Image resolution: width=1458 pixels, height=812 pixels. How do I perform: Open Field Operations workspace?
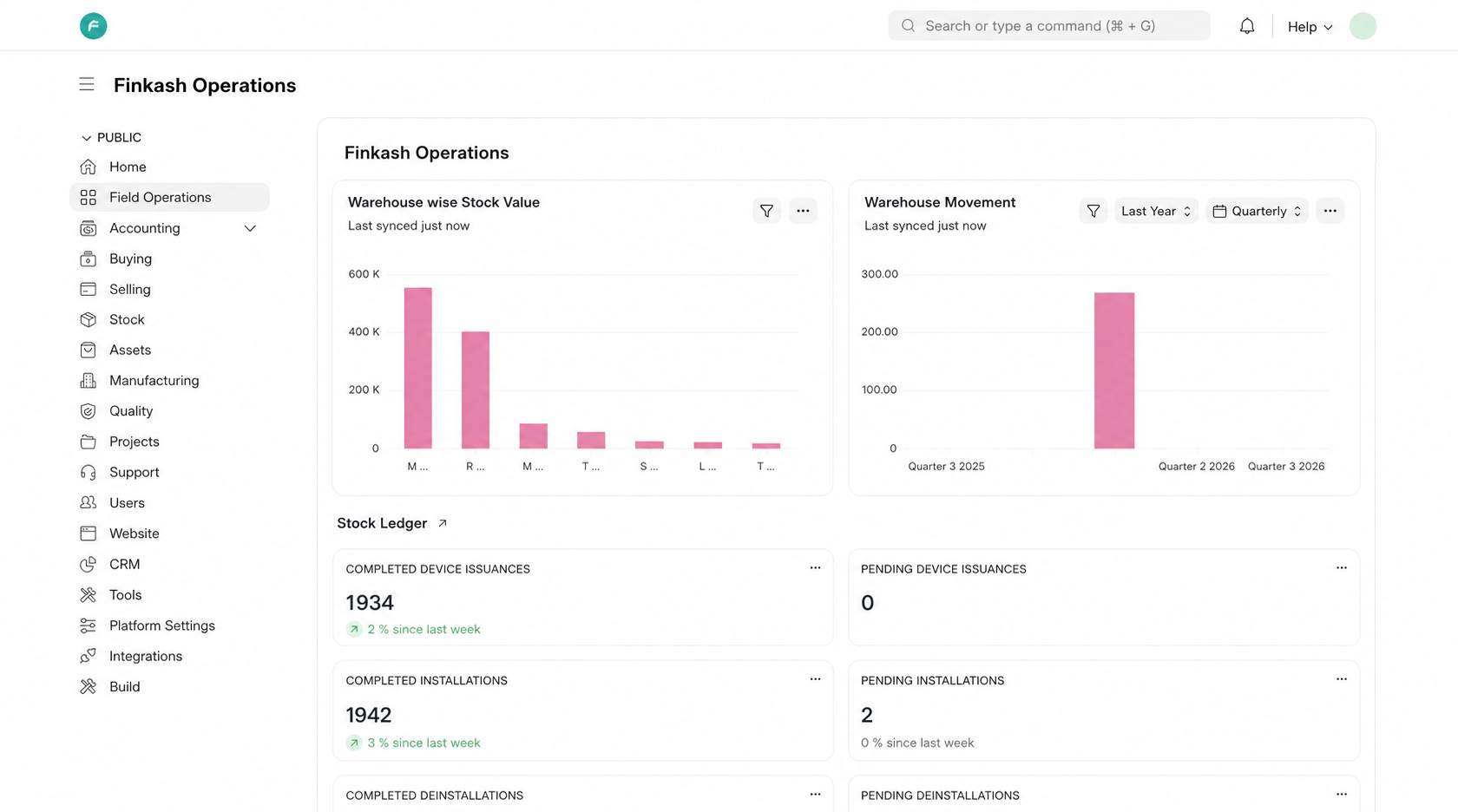tap(169, 197)
